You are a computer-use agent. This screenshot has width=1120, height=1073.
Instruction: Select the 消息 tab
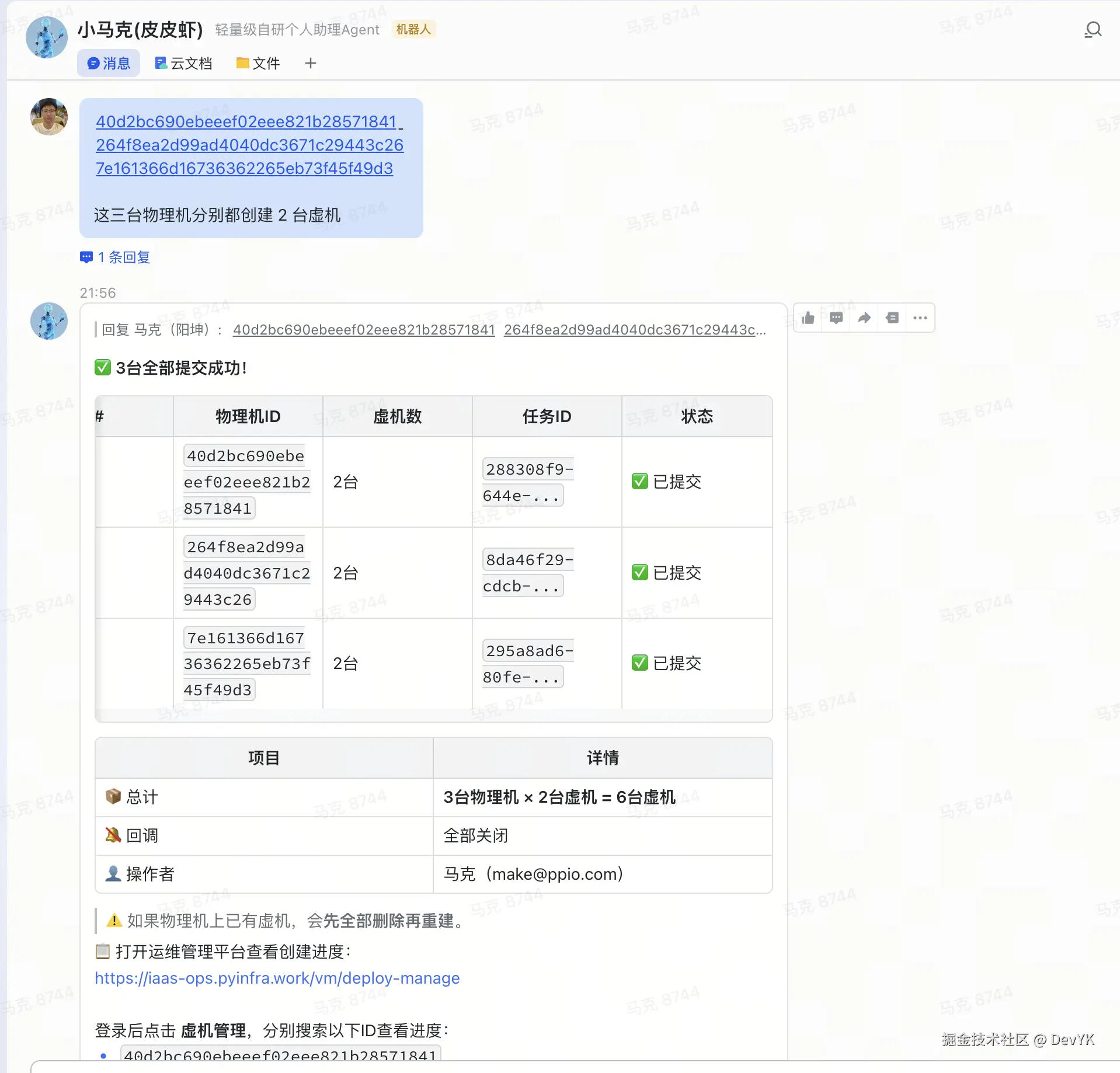pyautogui.click(x=109, y=64)
